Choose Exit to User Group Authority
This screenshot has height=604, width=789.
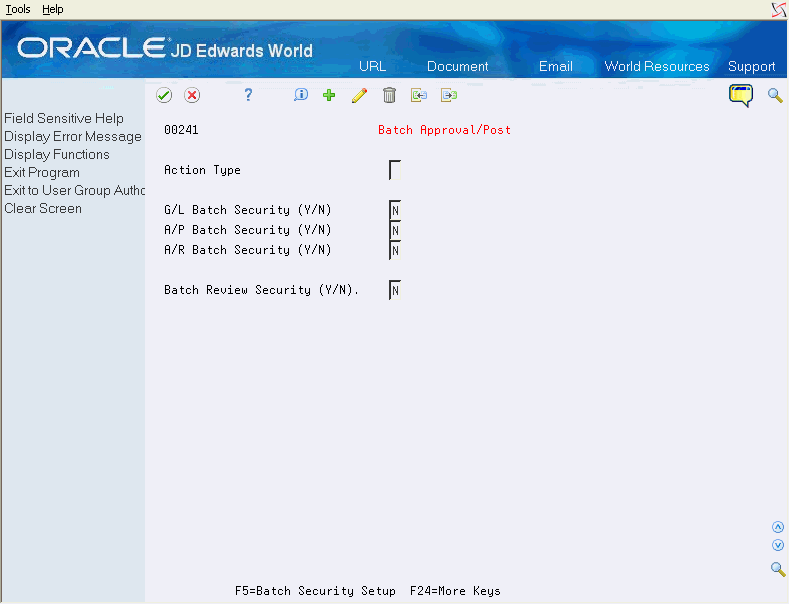coord(74,190)
